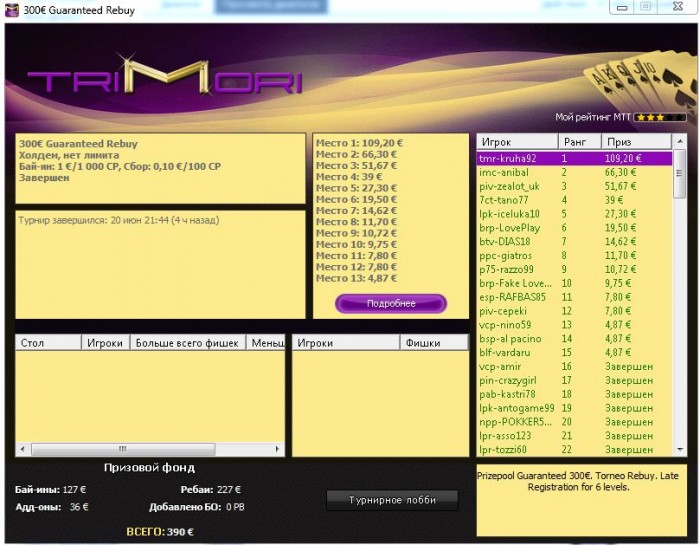Sort by Ранг column header
700x545 pixels.
coord(580,142)
